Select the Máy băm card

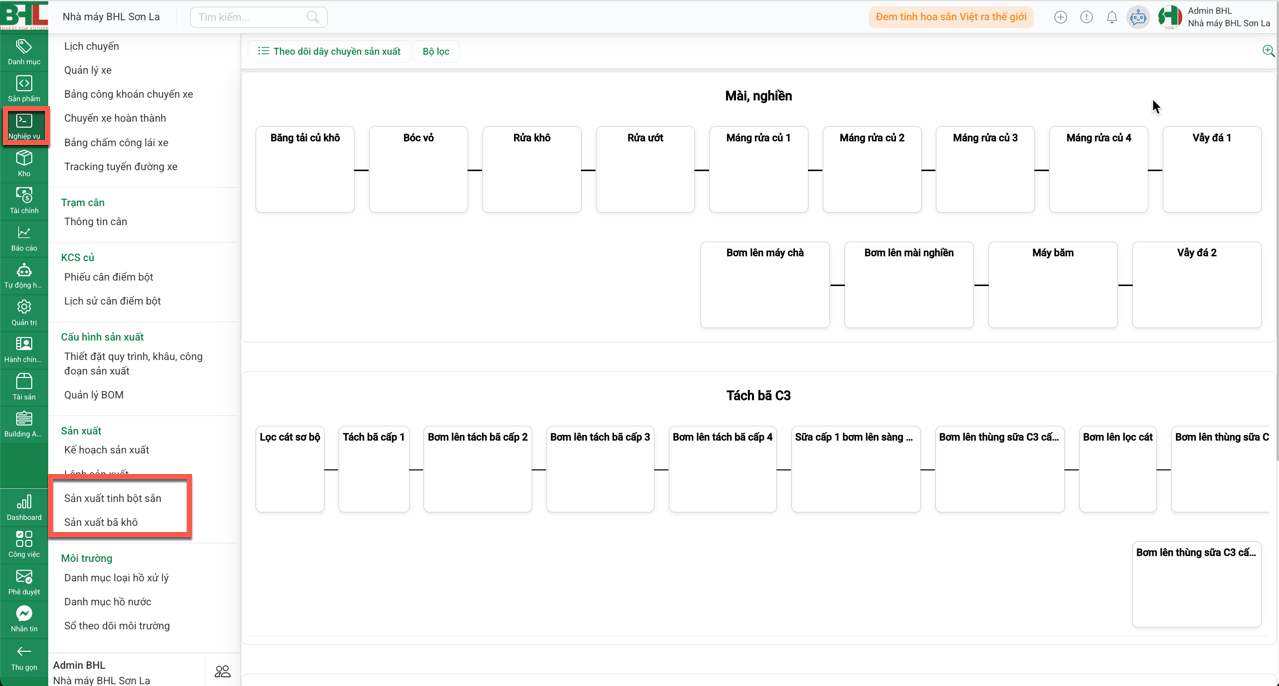[x=1053, y=284]
